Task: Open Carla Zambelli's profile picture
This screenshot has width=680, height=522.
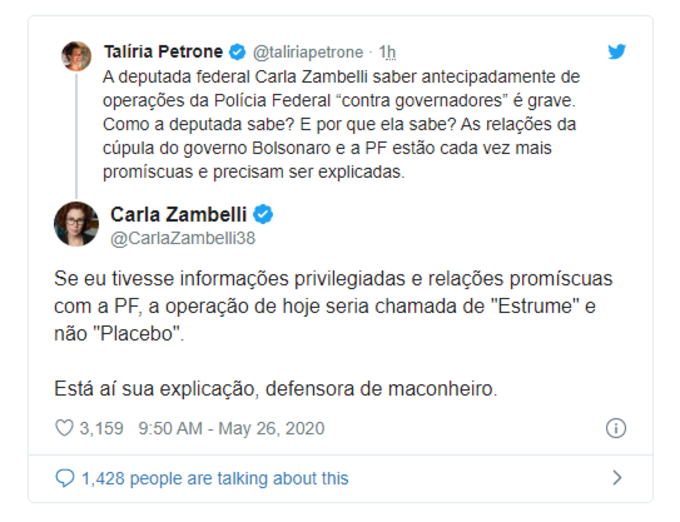Action: point(76,224)
